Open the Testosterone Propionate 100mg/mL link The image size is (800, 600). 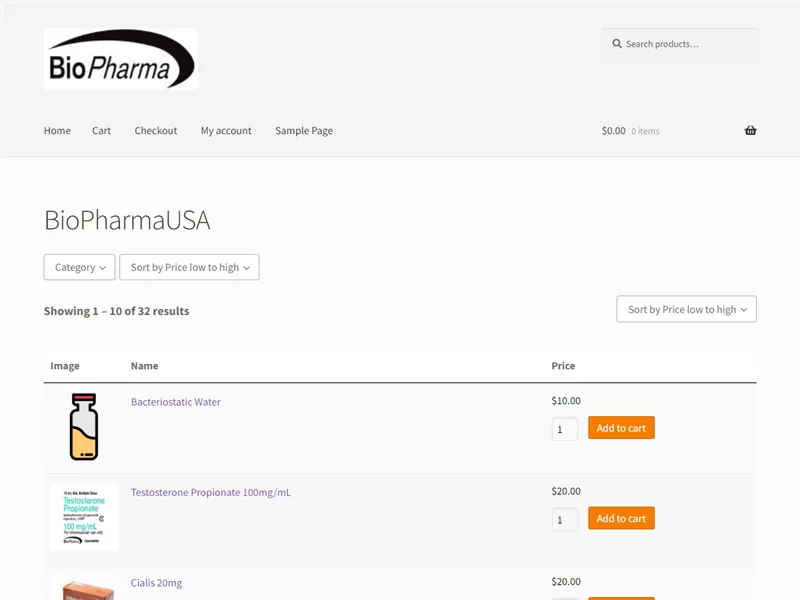(211, 492)
